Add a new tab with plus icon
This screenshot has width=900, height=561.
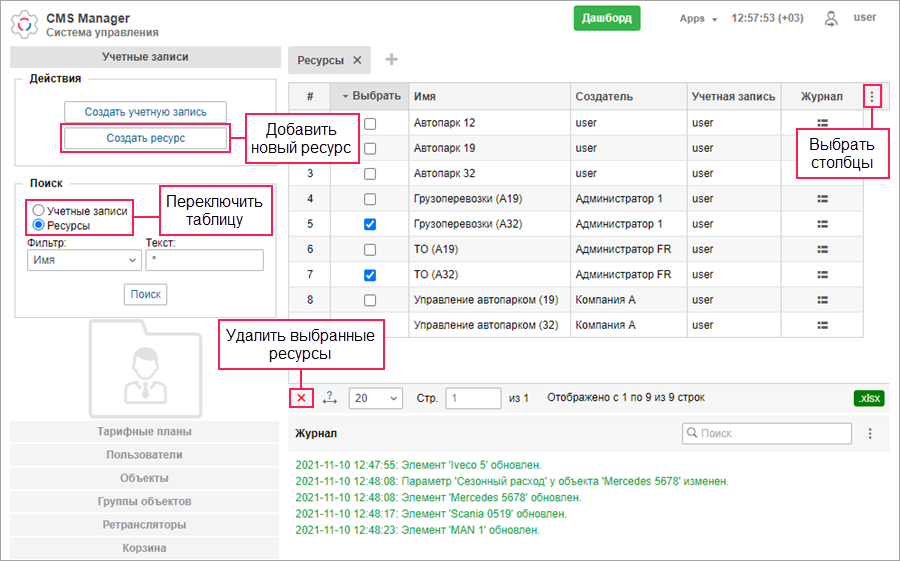(391, 60)
